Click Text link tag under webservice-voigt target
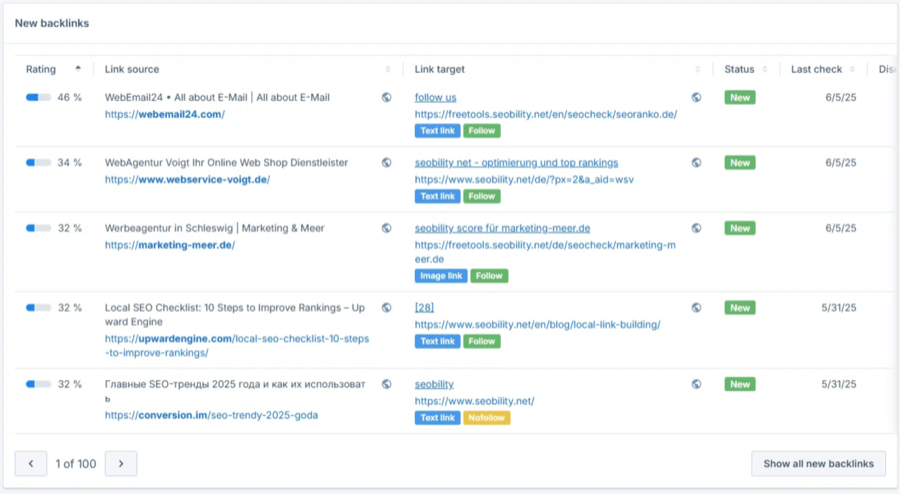This screenshot has width=900, height=494. (437, 196)
